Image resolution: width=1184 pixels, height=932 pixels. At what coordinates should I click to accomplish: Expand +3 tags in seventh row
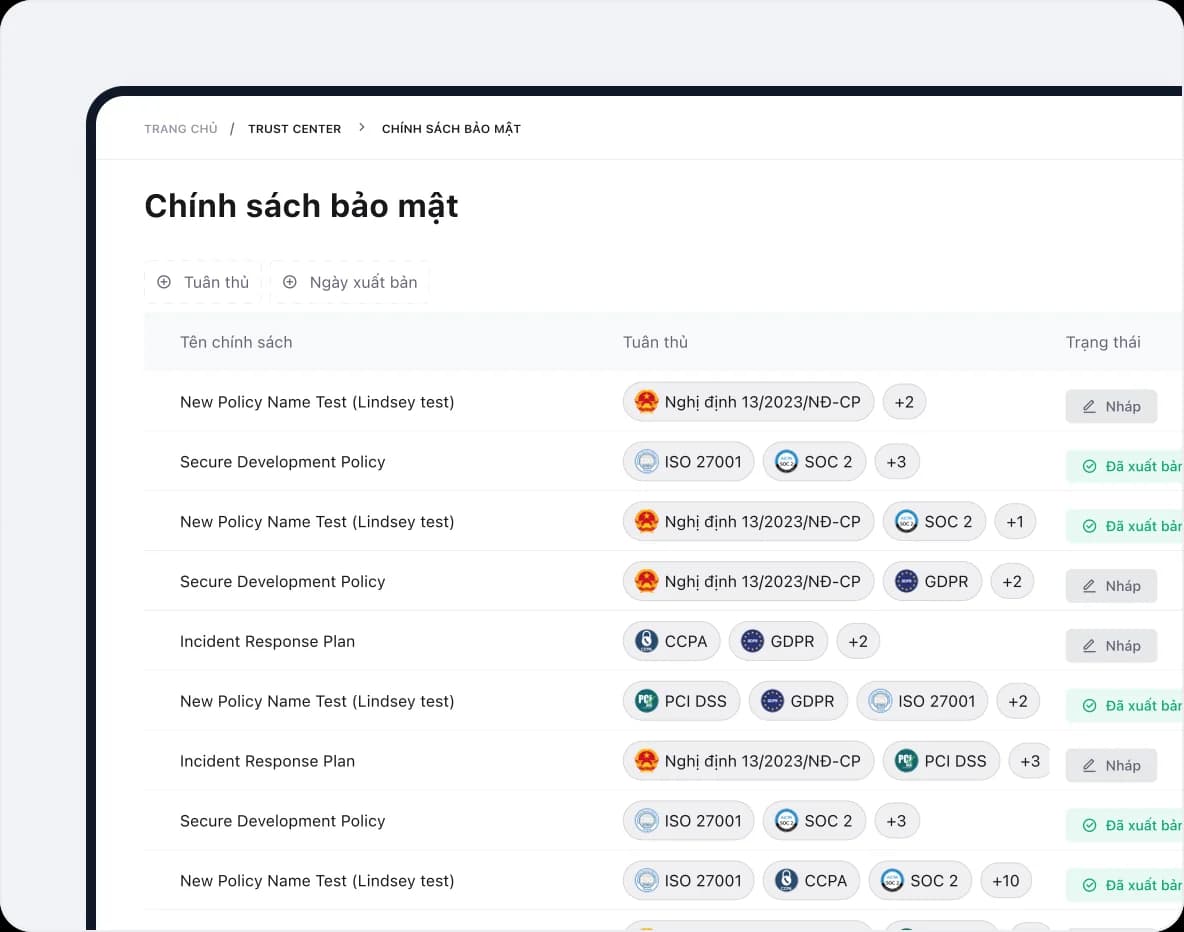pyautogui.click(x=1030, y=761)
